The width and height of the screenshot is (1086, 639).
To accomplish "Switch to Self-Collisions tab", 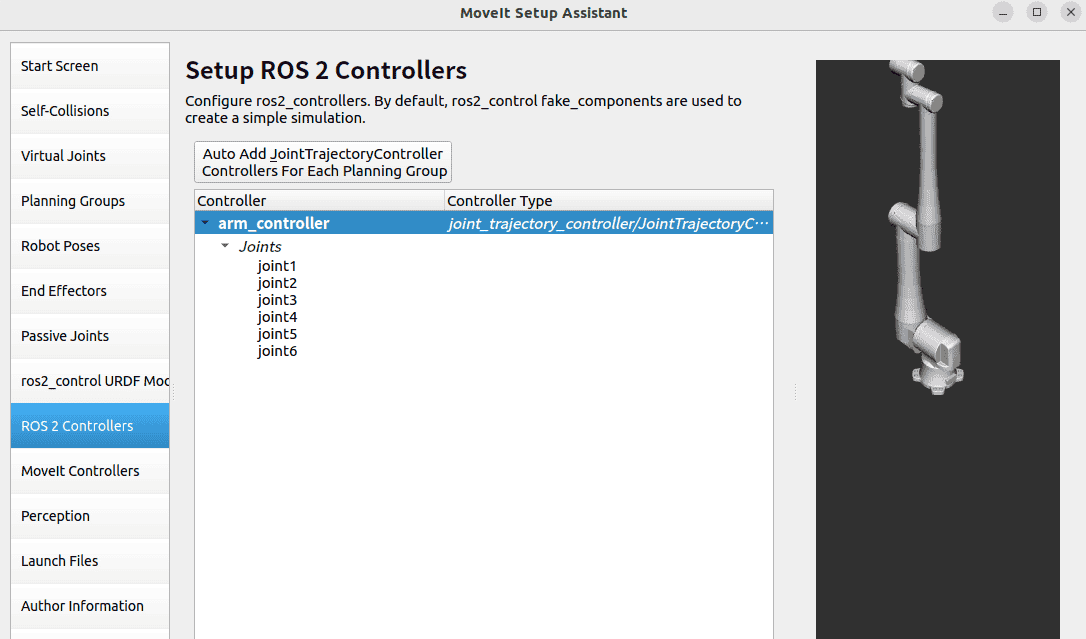I will [90, 111].
